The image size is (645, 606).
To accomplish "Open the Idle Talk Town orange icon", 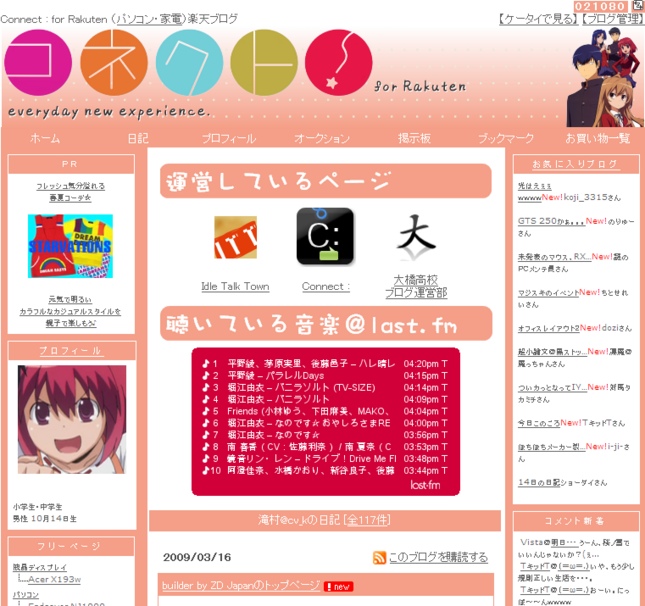I will (x=235, y=237).
